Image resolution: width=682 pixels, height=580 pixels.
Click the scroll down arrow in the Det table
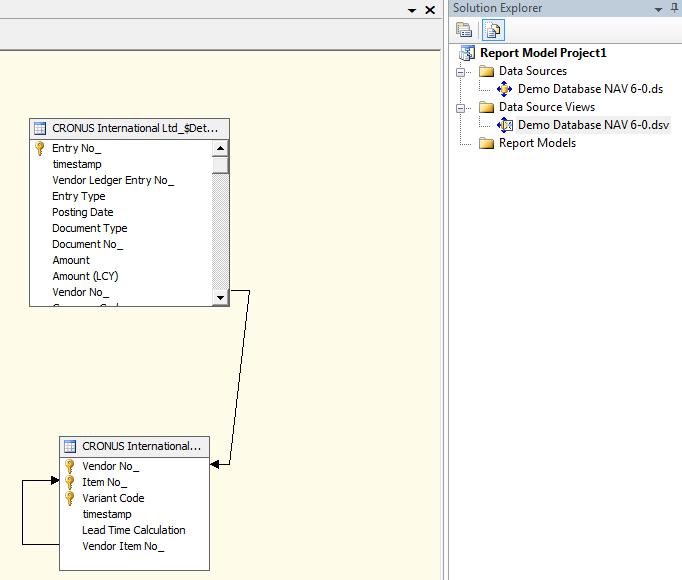221,298
